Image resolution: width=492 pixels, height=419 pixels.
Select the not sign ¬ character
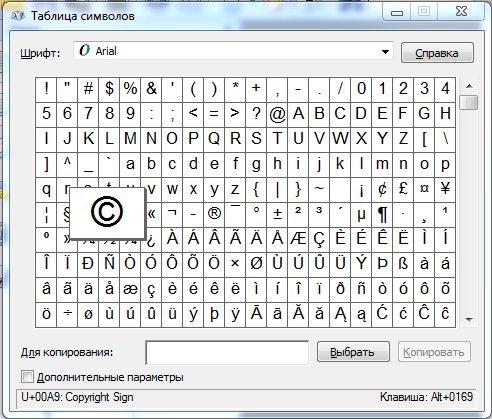172,214
